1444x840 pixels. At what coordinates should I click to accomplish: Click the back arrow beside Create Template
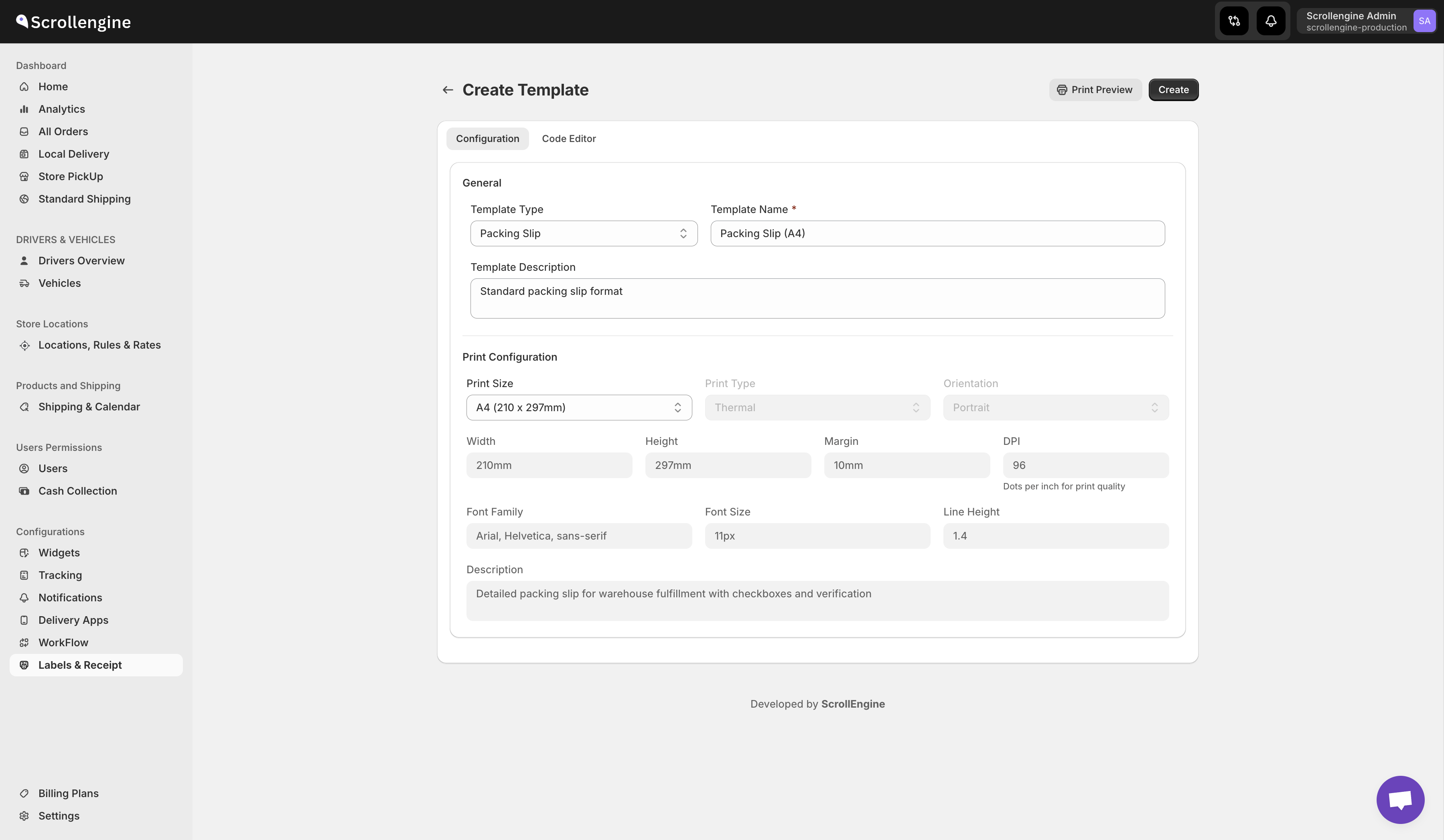(448, 90)
